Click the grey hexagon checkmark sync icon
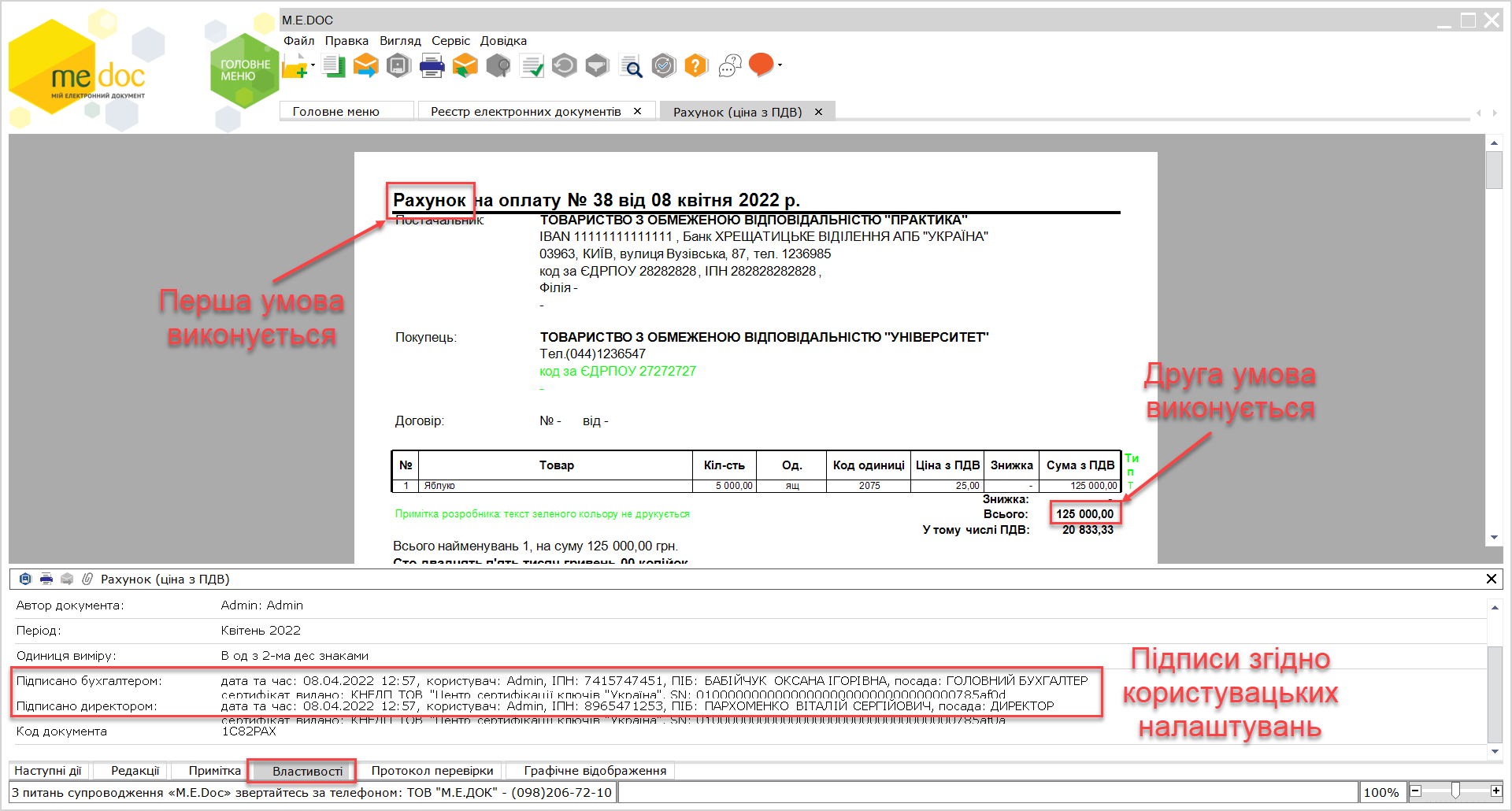Image resolution: width=1512 pixels, height=811 pixels. click(664, 66)
